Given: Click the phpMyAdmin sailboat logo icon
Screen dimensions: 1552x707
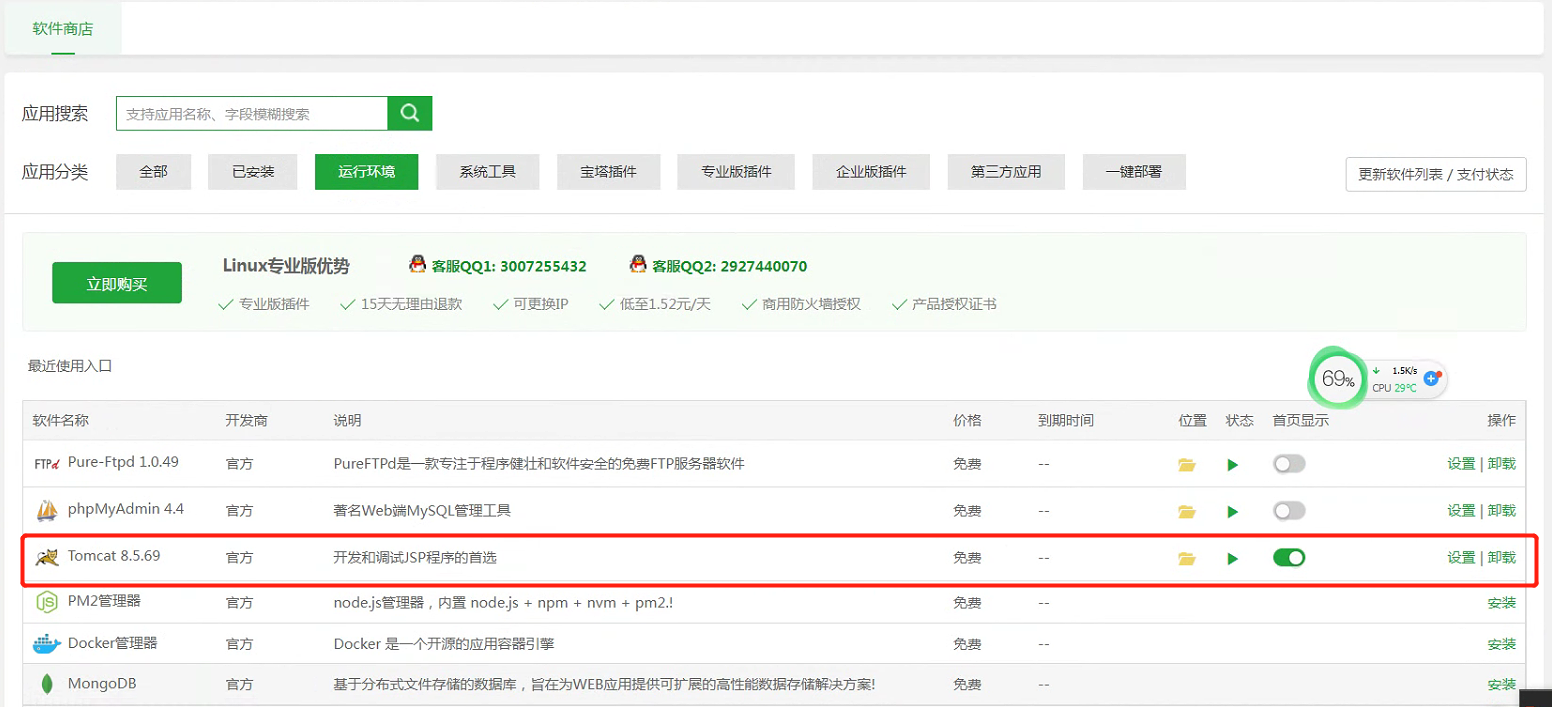Looking at the screenshot, I should pos(47,511).
